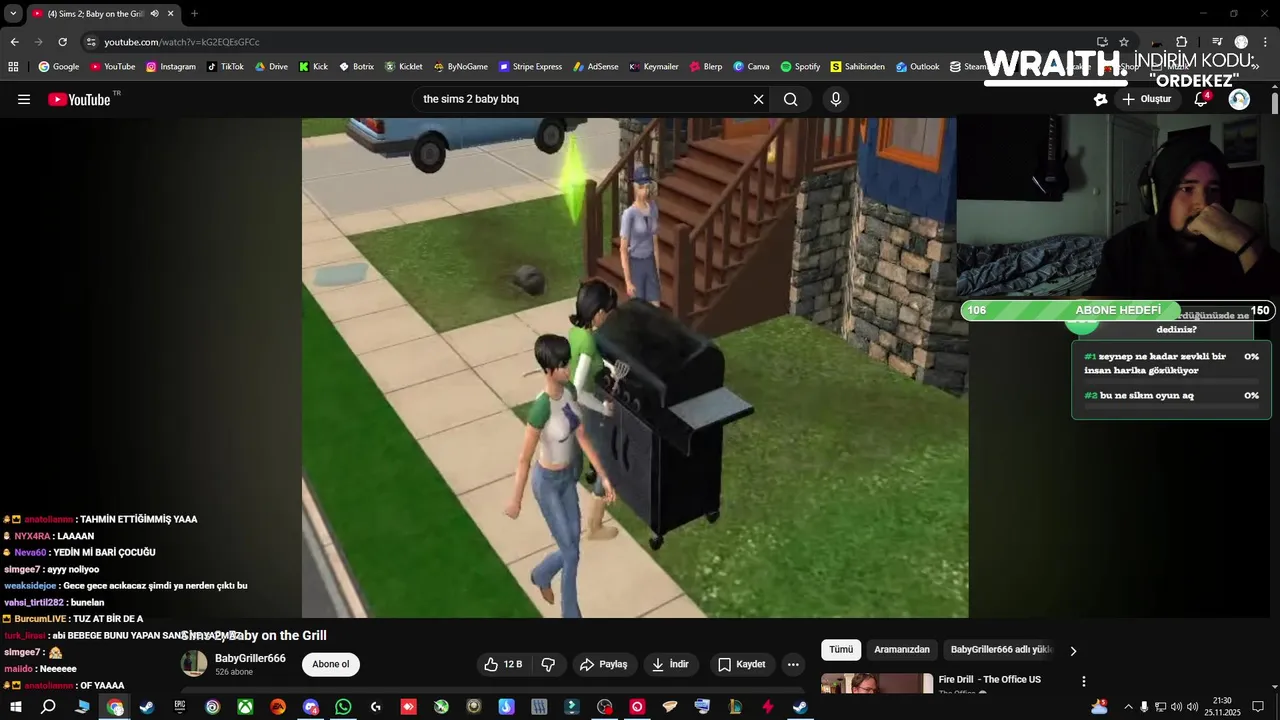Open Logitech G HUB in taskbar
Image resolution: width=1280 pixels, height=720 pixels.
point(376,707)
